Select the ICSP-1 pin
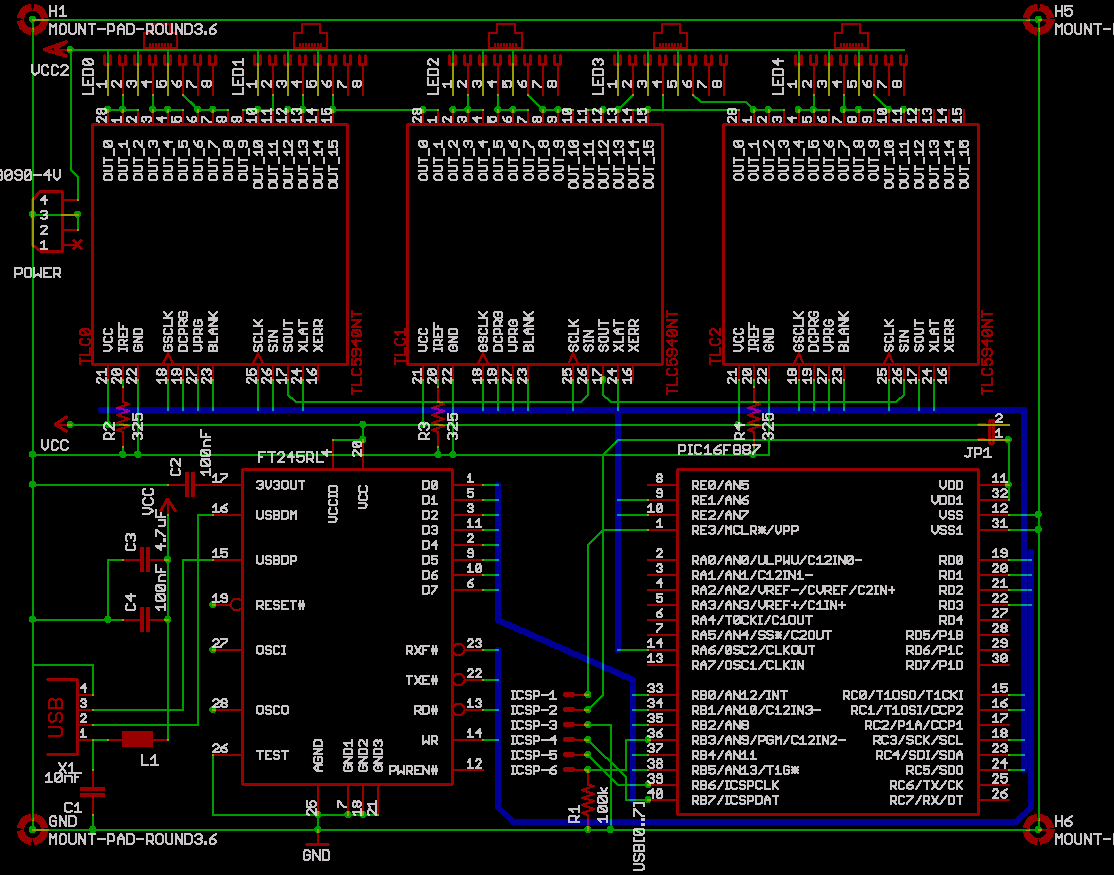 pyautogui.click(x=572, y=694)
